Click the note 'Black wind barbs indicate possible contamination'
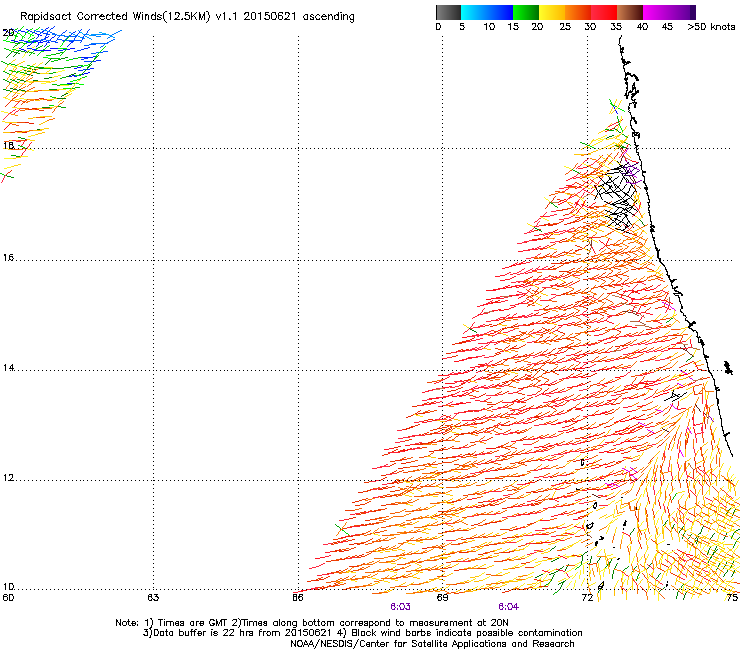Viewport: 740px width, 650px height. (x=467, y=633)
